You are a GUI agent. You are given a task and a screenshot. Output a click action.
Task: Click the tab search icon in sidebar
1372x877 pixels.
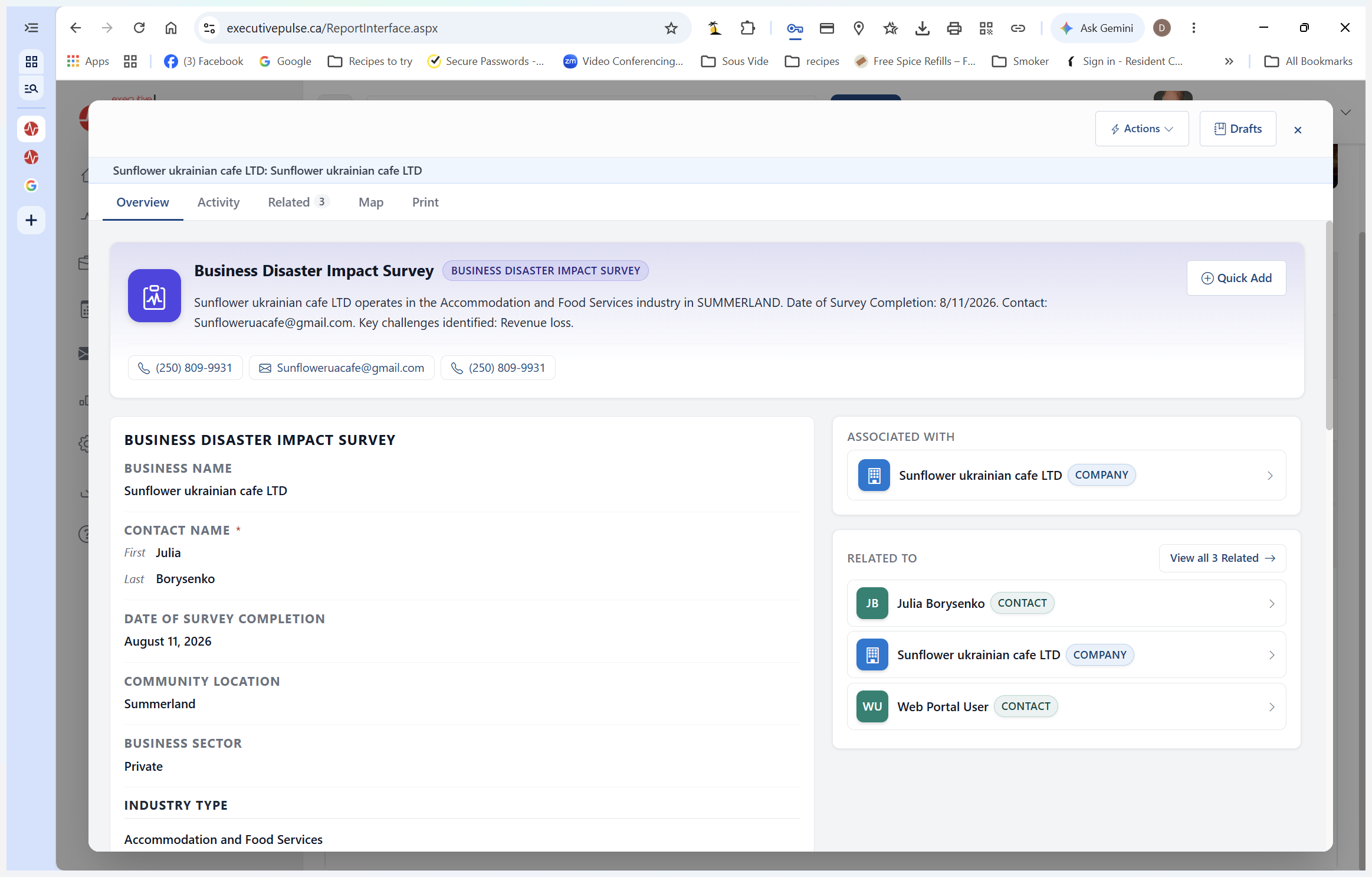click(x=31, y=89)
